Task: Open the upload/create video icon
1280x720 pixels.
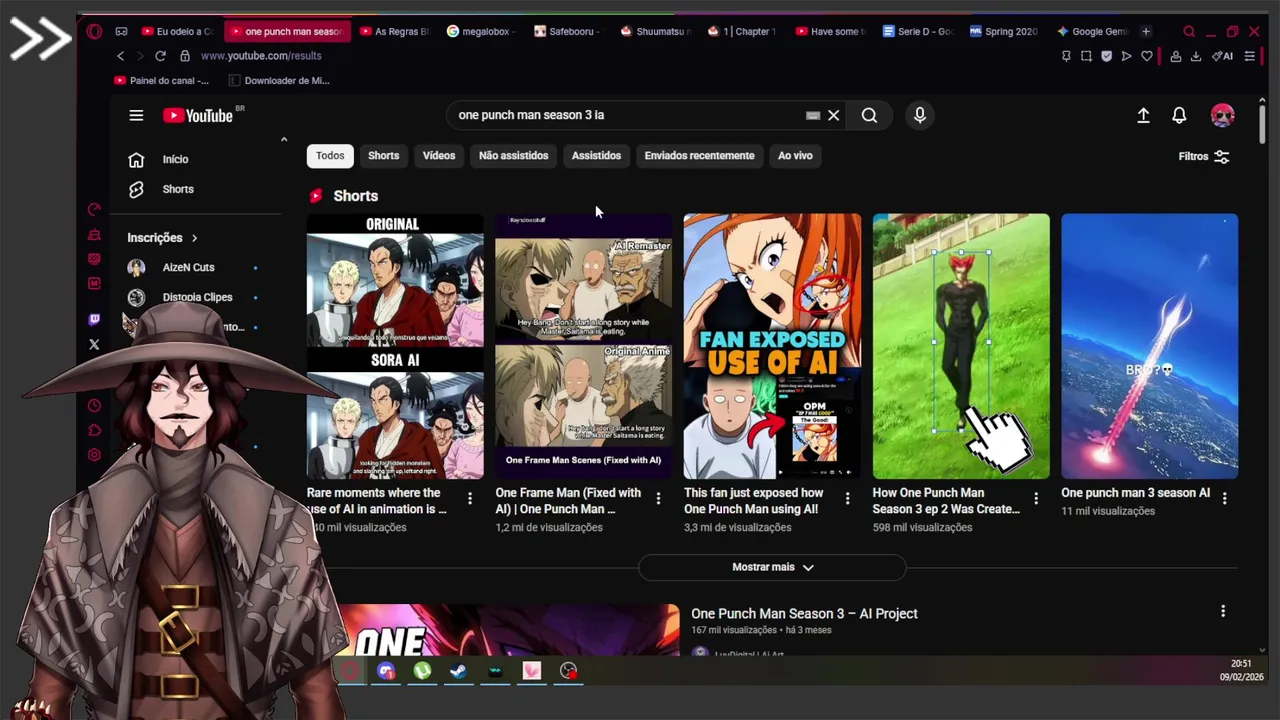Action: point(1143,115)
